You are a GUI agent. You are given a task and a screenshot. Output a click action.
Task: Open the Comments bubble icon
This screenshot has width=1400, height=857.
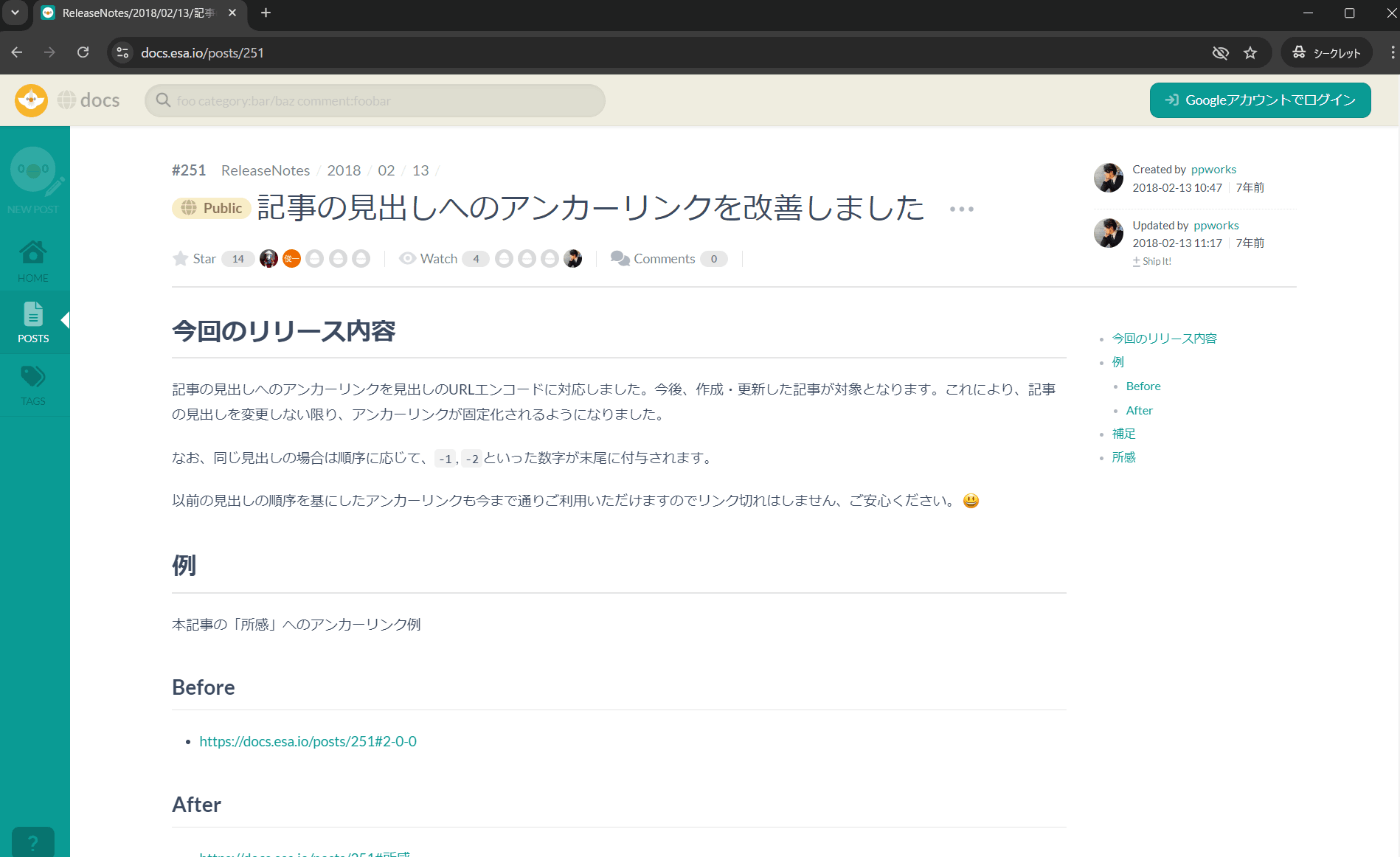(620, 259)
